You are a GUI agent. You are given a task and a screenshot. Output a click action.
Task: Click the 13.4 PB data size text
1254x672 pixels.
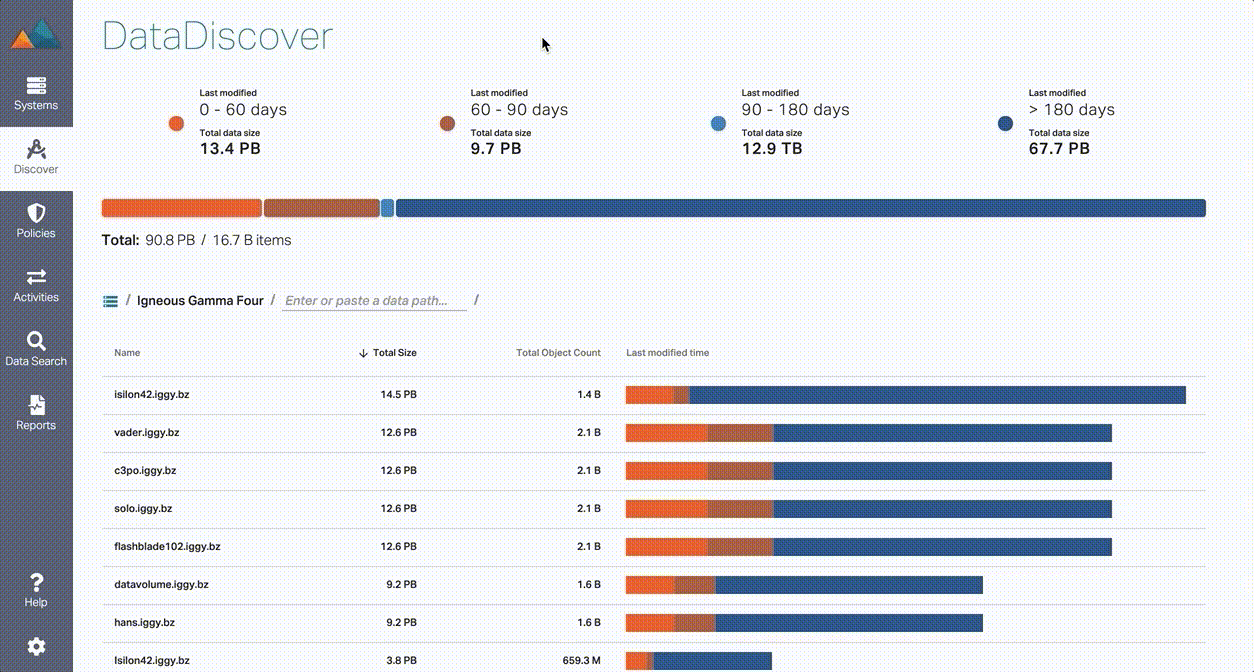click(x=230, y=149)
